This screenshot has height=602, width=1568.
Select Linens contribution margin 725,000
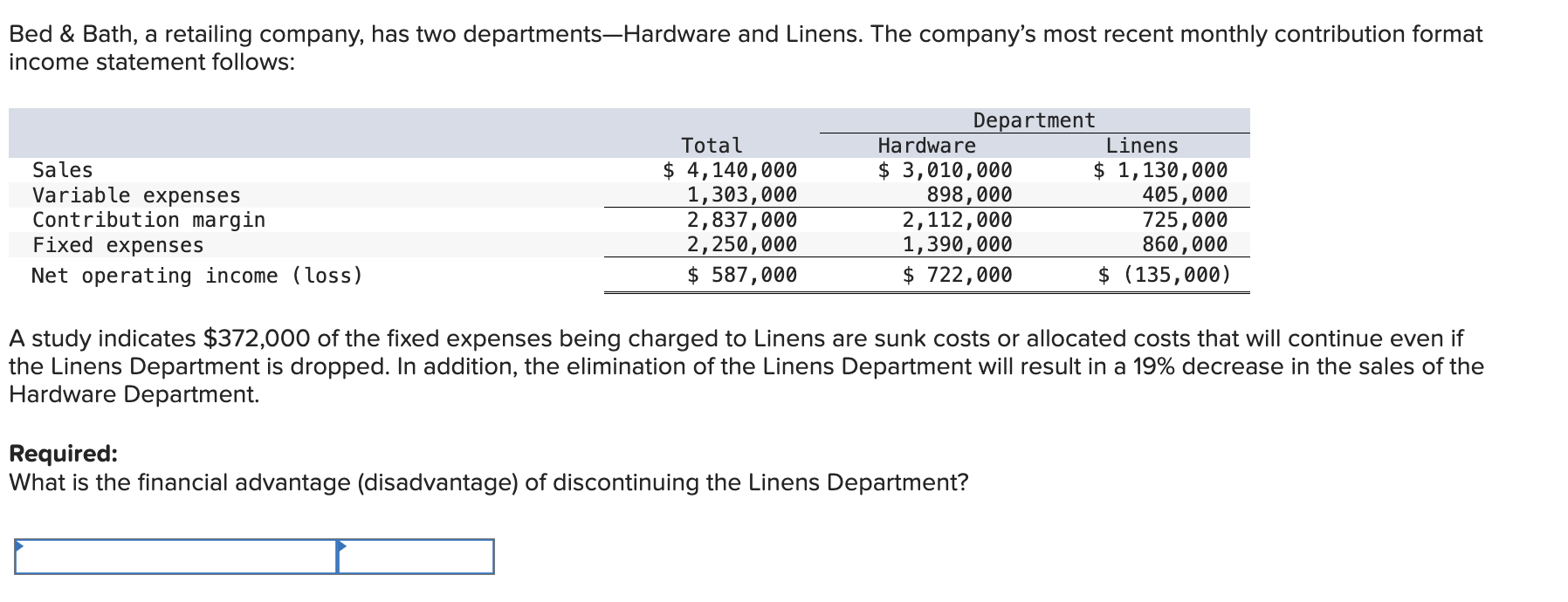tap(1185, 220)
